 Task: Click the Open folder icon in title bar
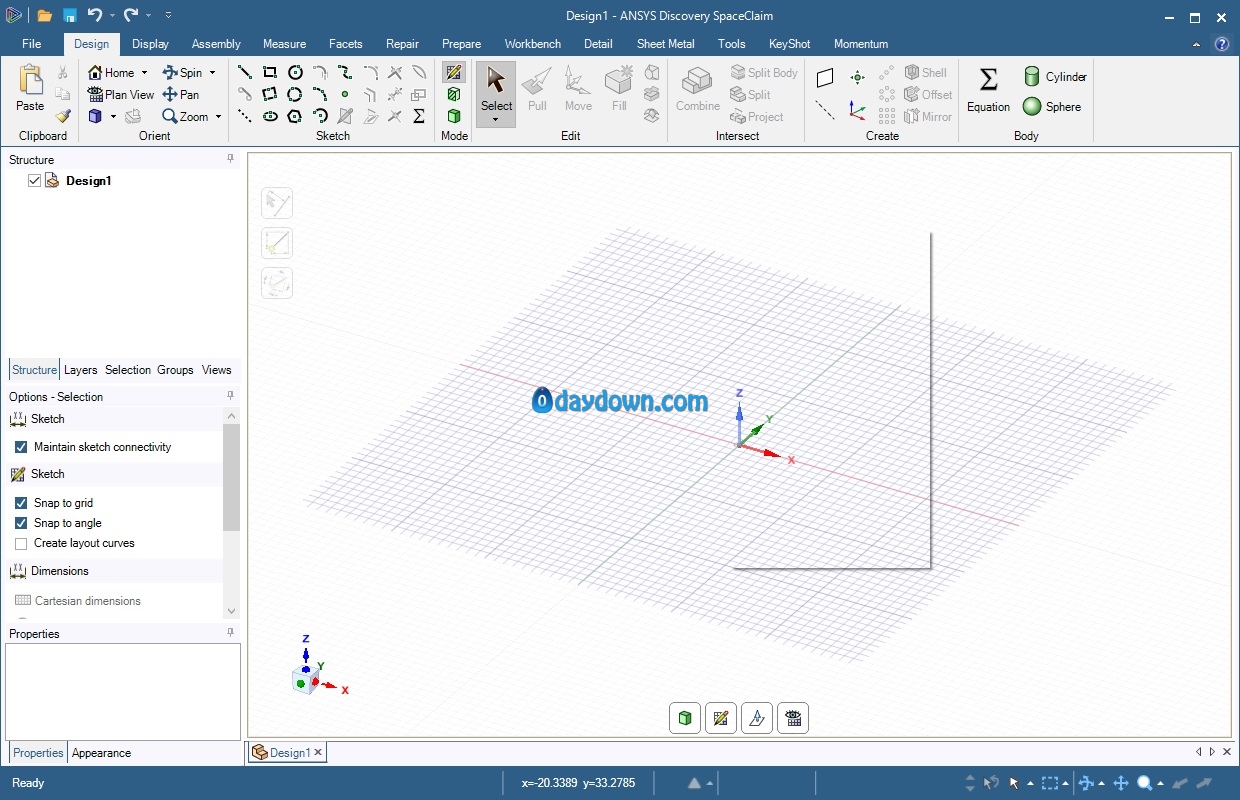click(44, 16)
